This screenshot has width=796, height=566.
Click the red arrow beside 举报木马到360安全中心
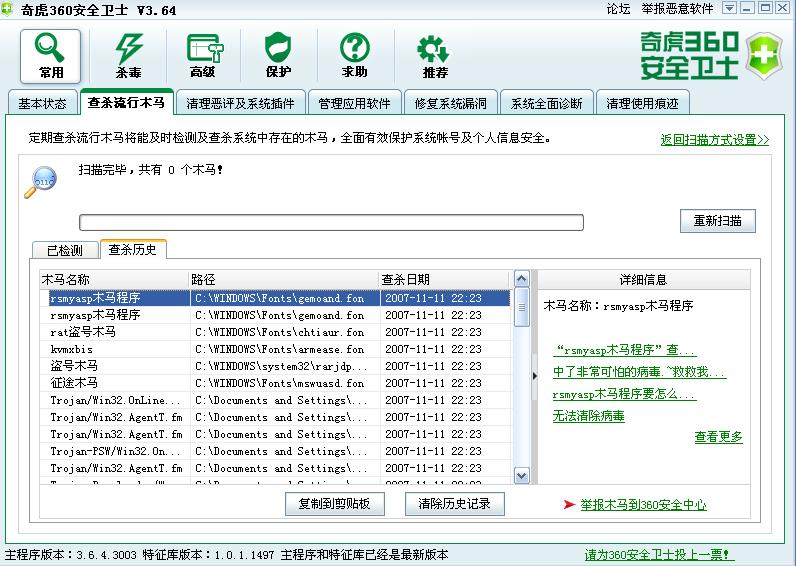(569, 505)
